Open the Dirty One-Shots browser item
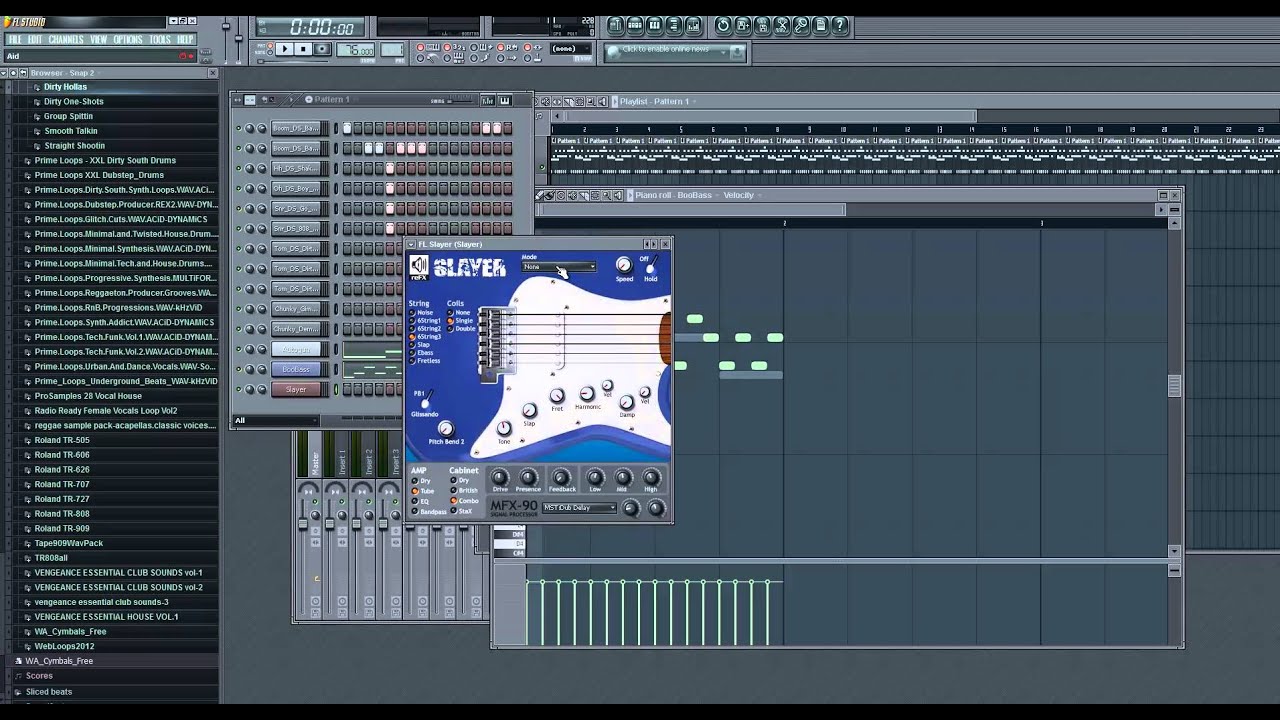1280x720 pixels. (x=74, y=101)
